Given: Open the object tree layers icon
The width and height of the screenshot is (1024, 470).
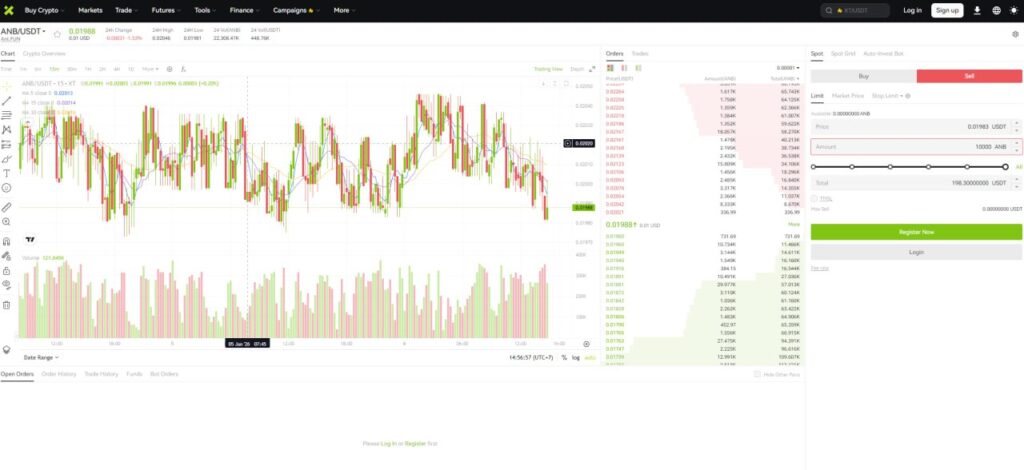Looking at the screenshot, I should (x=7, y=349).
